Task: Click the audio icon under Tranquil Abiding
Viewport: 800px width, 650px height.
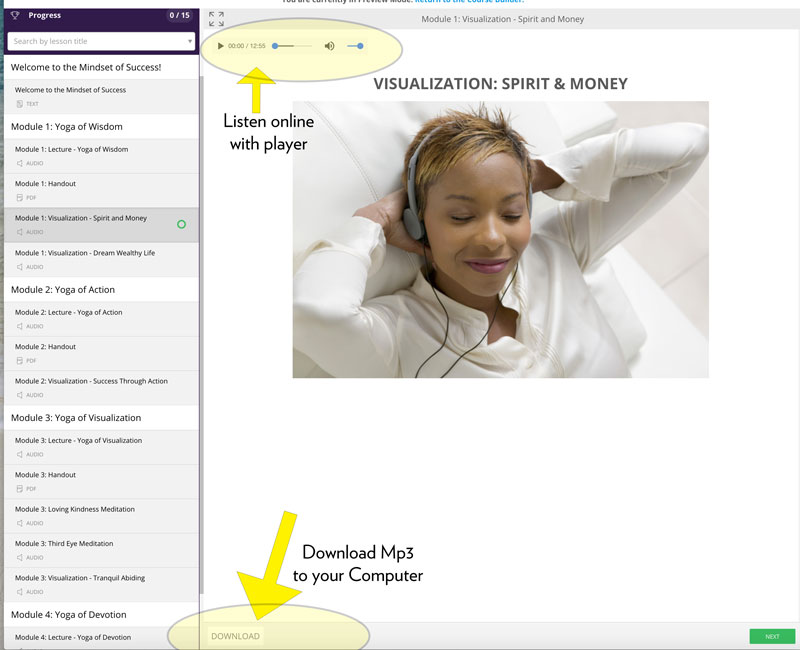Action: 20,592
